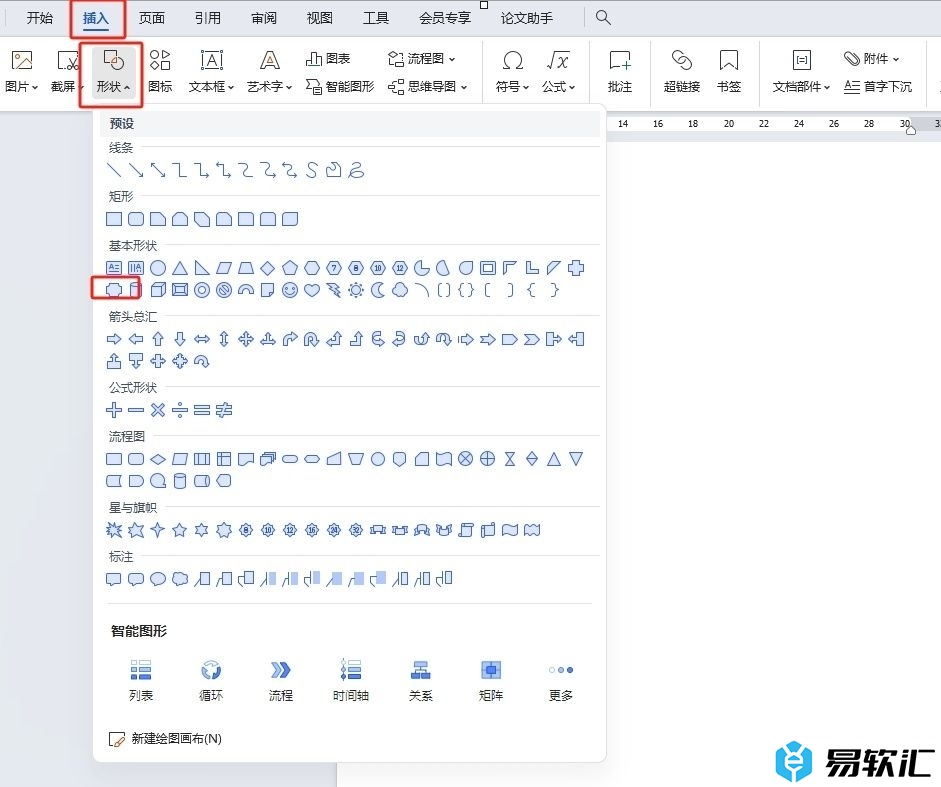941x787 pixels.
Task: Select the crescent moon shape
Action: (x=378, y=290)
